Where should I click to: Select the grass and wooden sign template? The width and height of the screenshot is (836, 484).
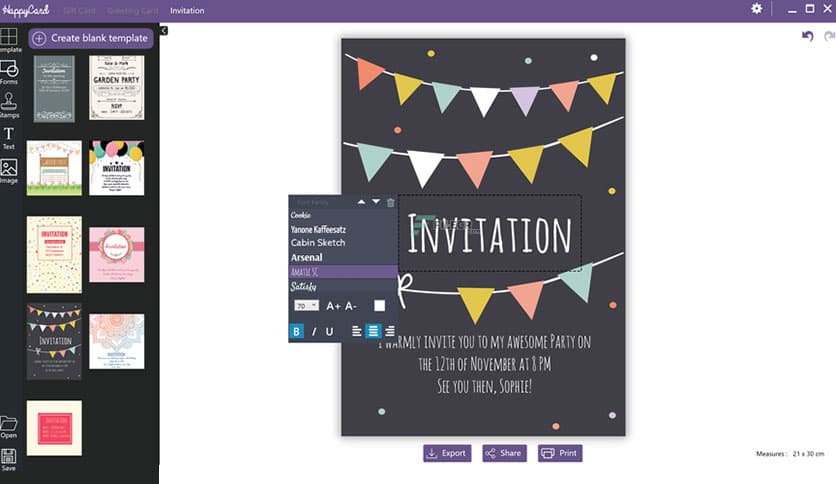click(x=54, y=168)
